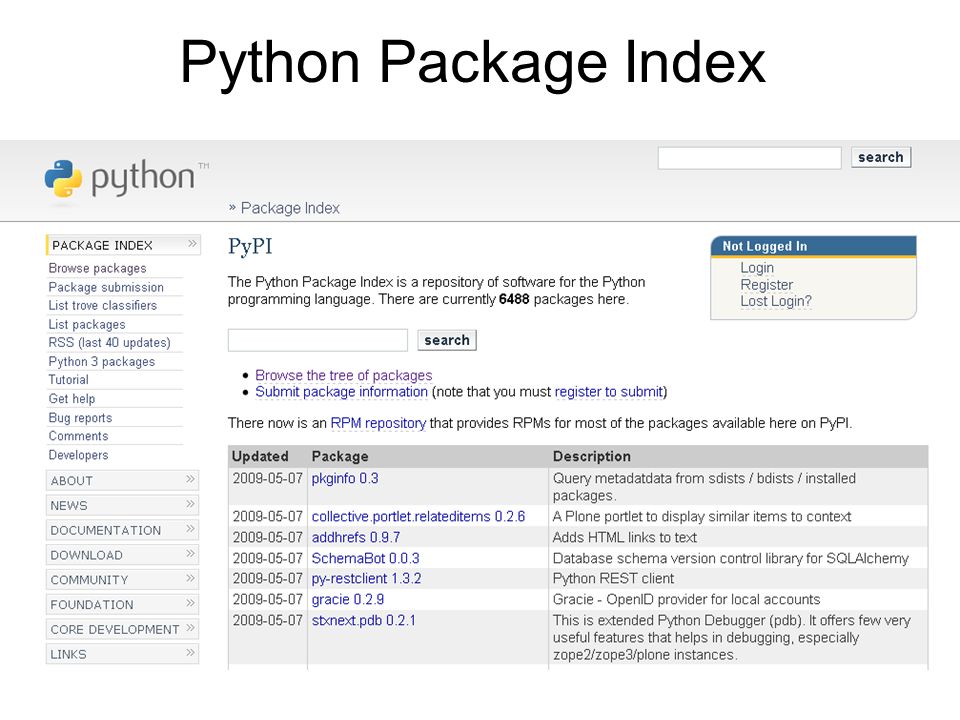The height and width of the screenshot is (720, 960).
Task: Open the DOCUMENTATION menu item
Action: coord(122,530)
